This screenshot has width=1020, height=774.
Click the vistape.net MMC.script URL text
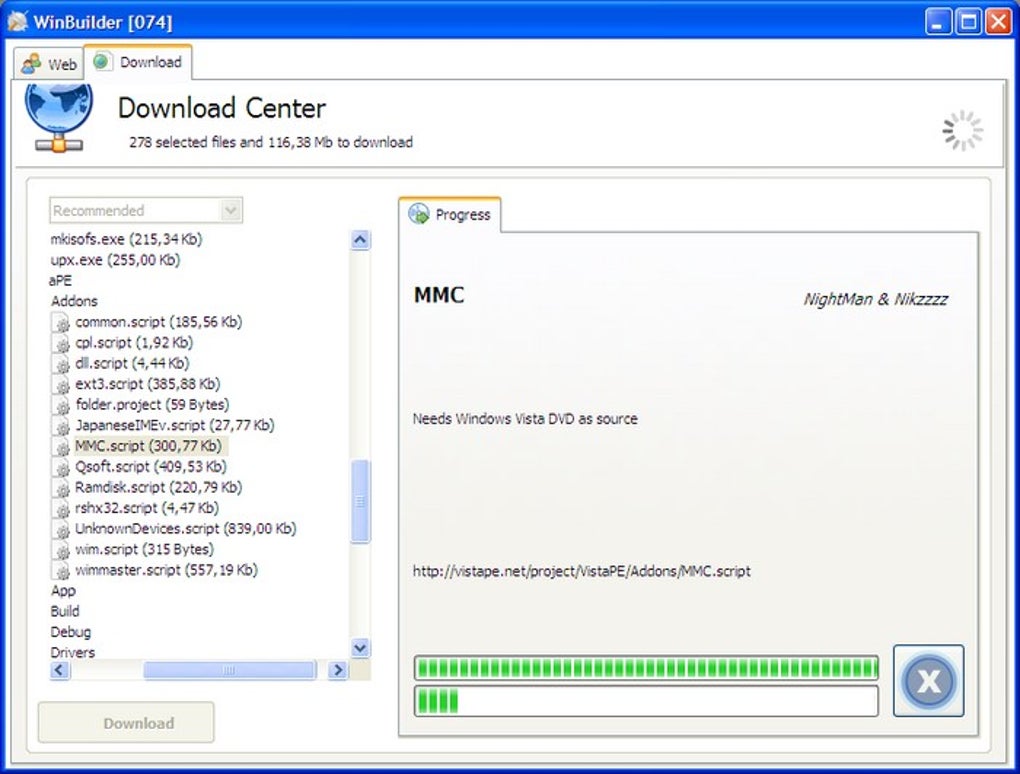pos(582,571)
